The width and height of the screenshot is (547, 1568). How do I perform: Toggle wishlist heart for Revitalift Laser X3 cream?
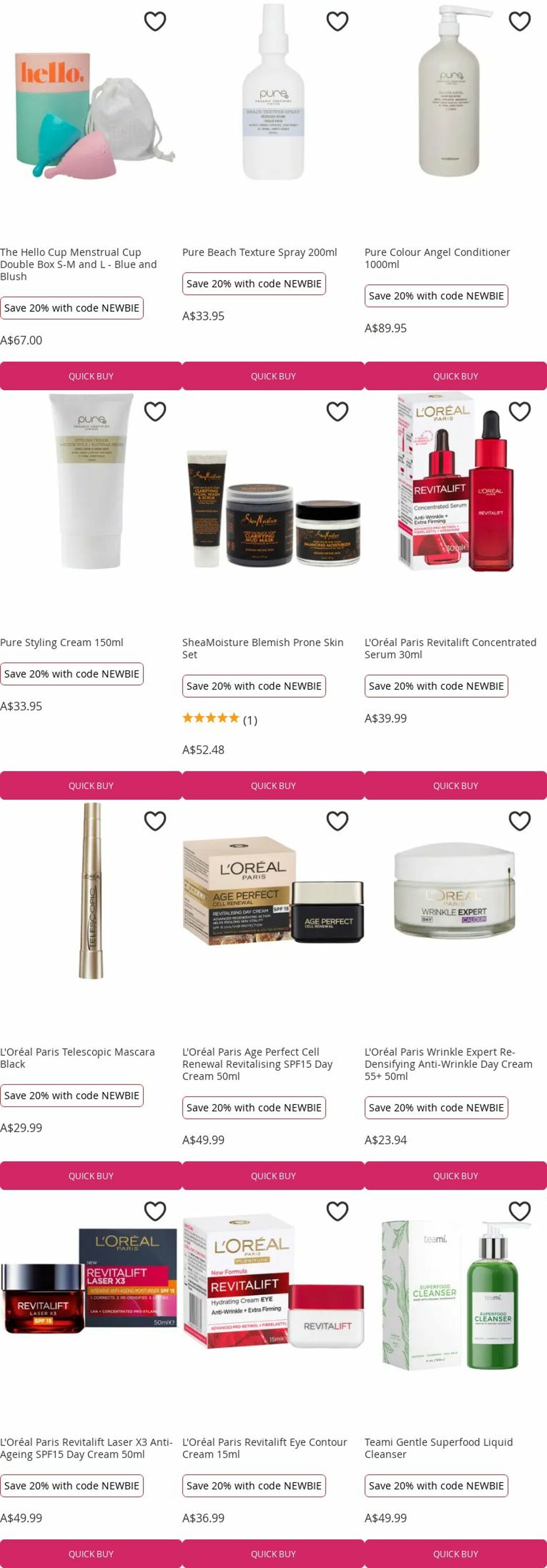[155, 1212]
